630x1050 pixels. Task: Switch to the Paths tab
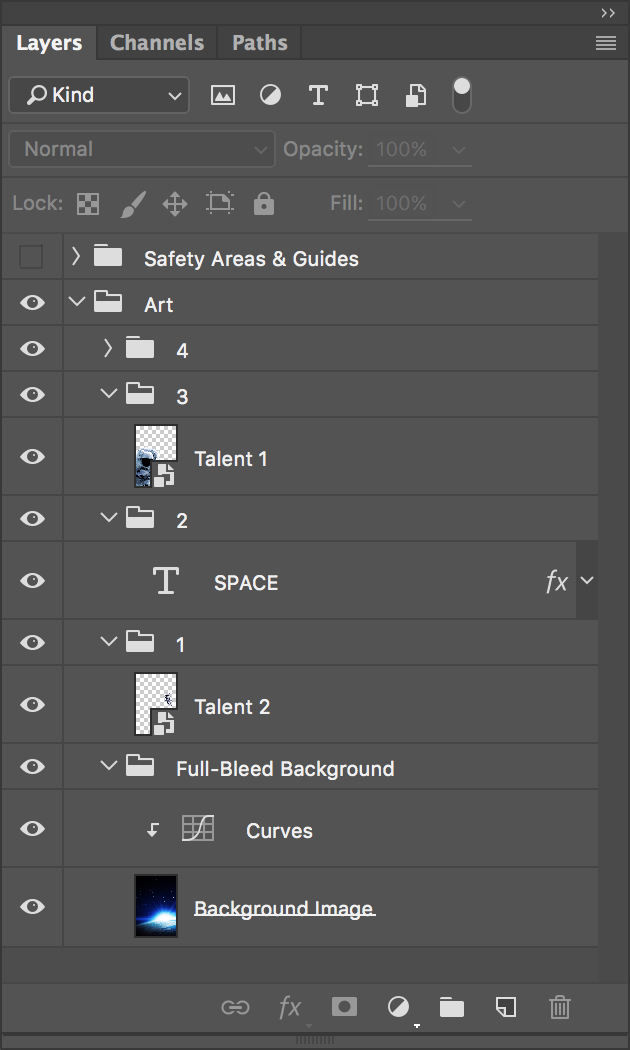tap(260, 43)
